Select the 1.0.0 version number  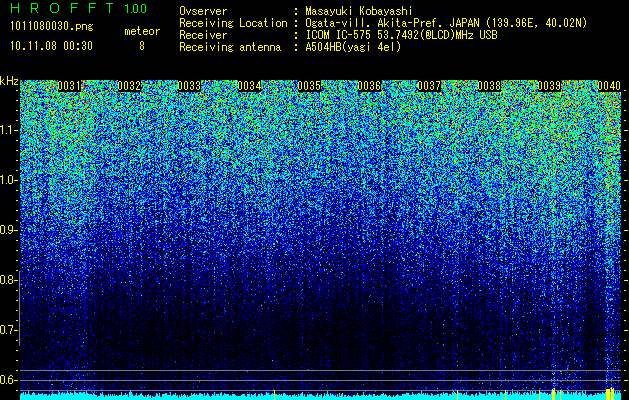(136, 9)
